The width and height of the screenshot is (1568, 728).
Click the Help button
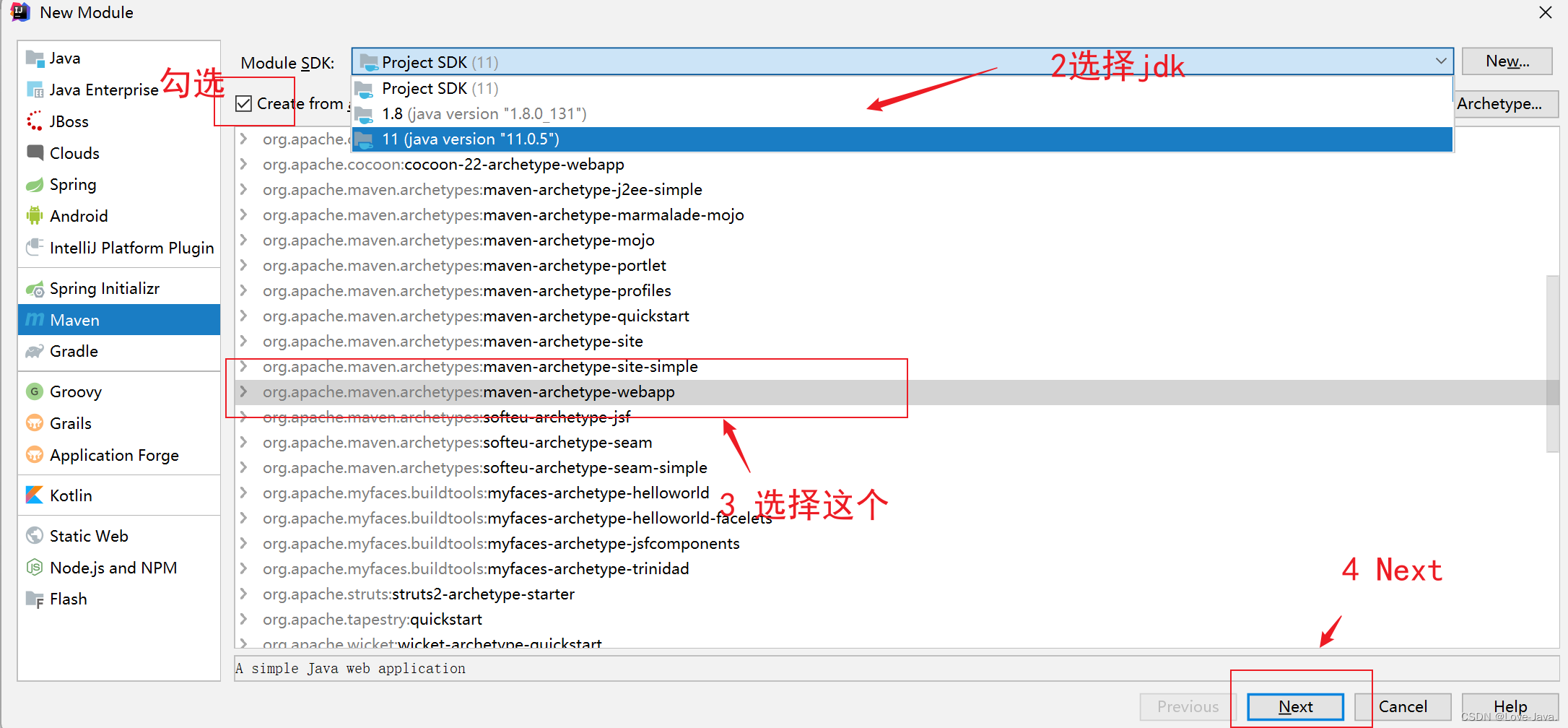(x=1510, y=706)
